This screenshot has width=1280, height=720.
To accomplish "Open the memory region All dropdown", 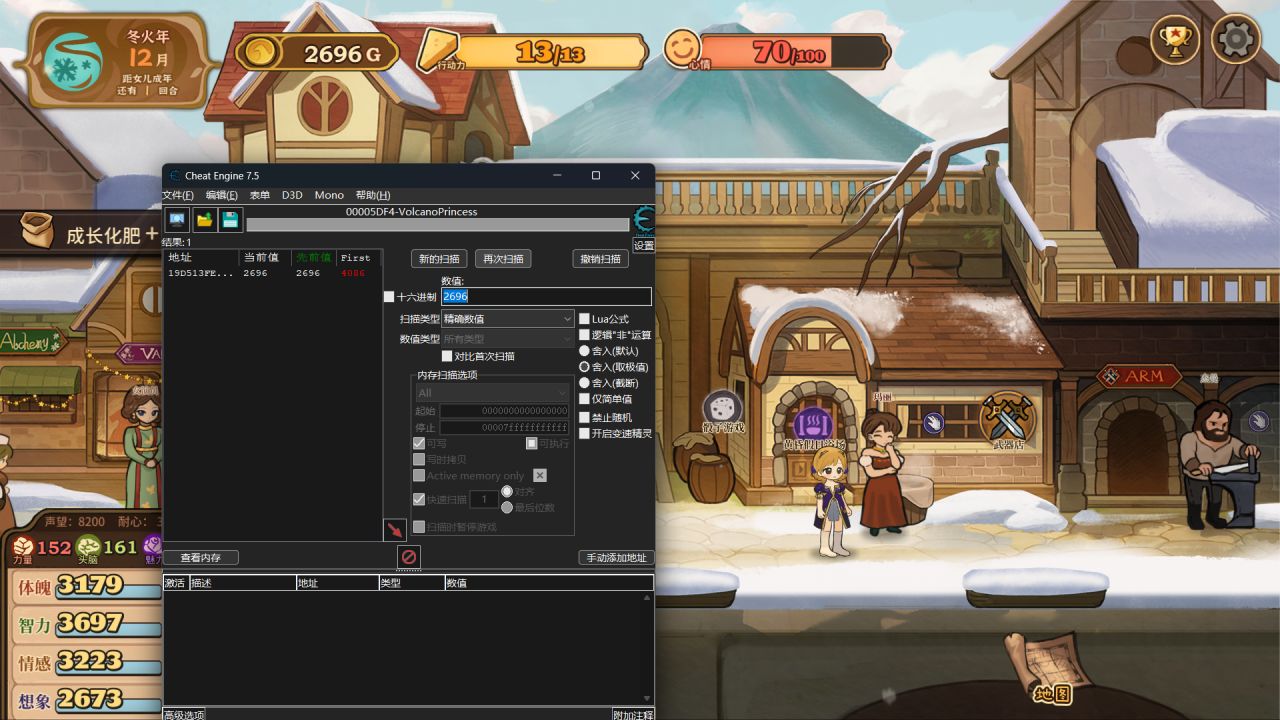I will pos(491,393).
